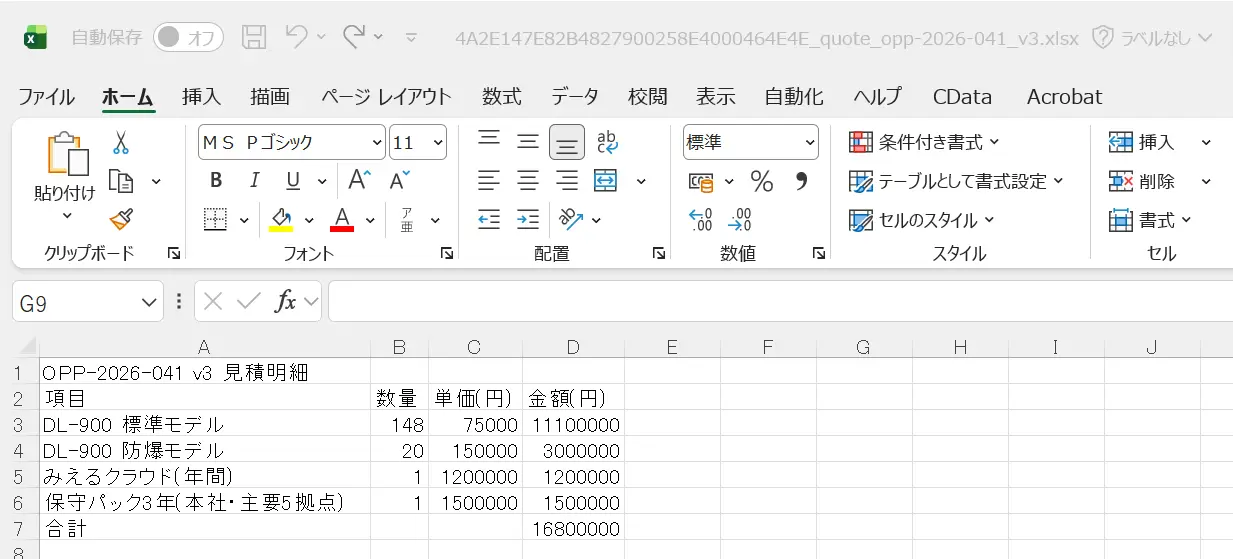The height and width of the screenshot is (559, 1233).
Task: Open the font name box (MS Pゴシック)
Action: (x=291, y=143)
